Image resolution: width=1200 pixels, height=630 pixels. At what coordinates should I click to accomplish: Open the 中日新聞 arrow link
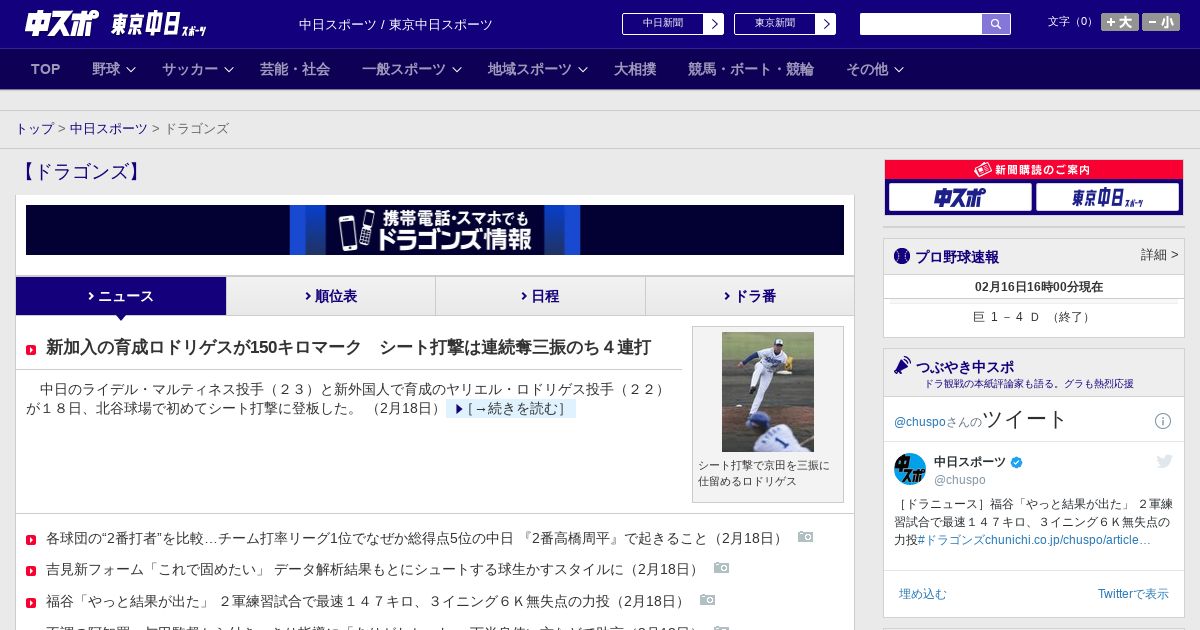pos(673,24)
